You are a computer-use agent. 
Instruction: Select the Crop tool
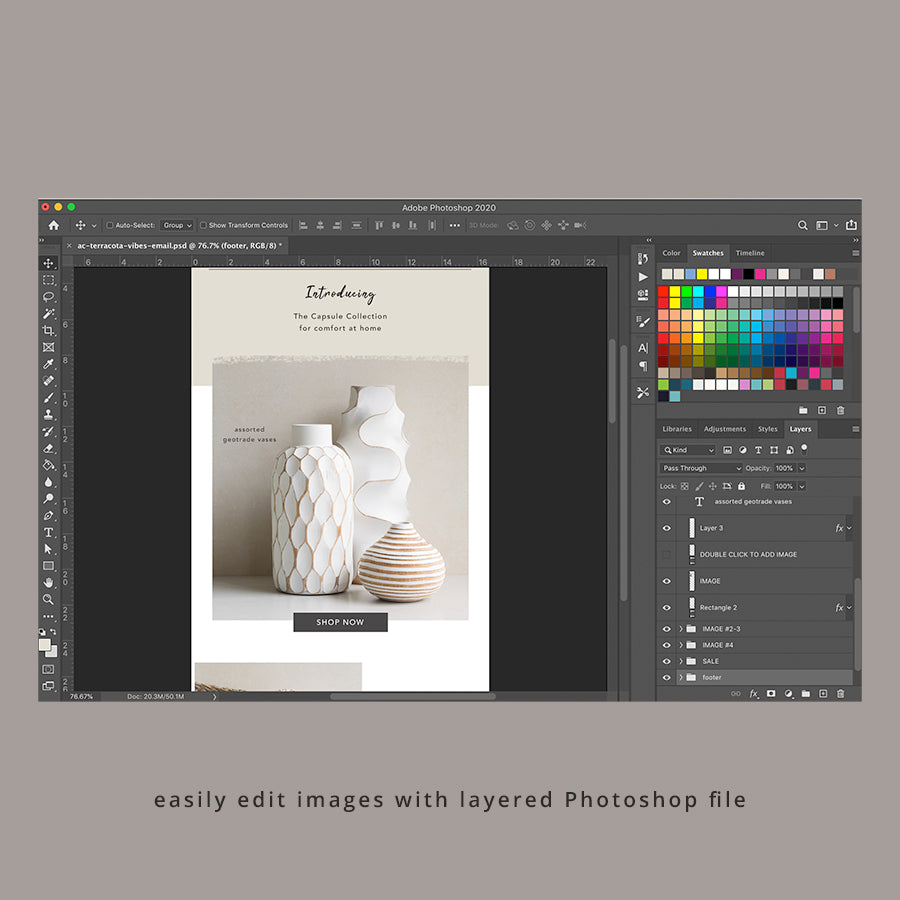click(x=48, y=330)
